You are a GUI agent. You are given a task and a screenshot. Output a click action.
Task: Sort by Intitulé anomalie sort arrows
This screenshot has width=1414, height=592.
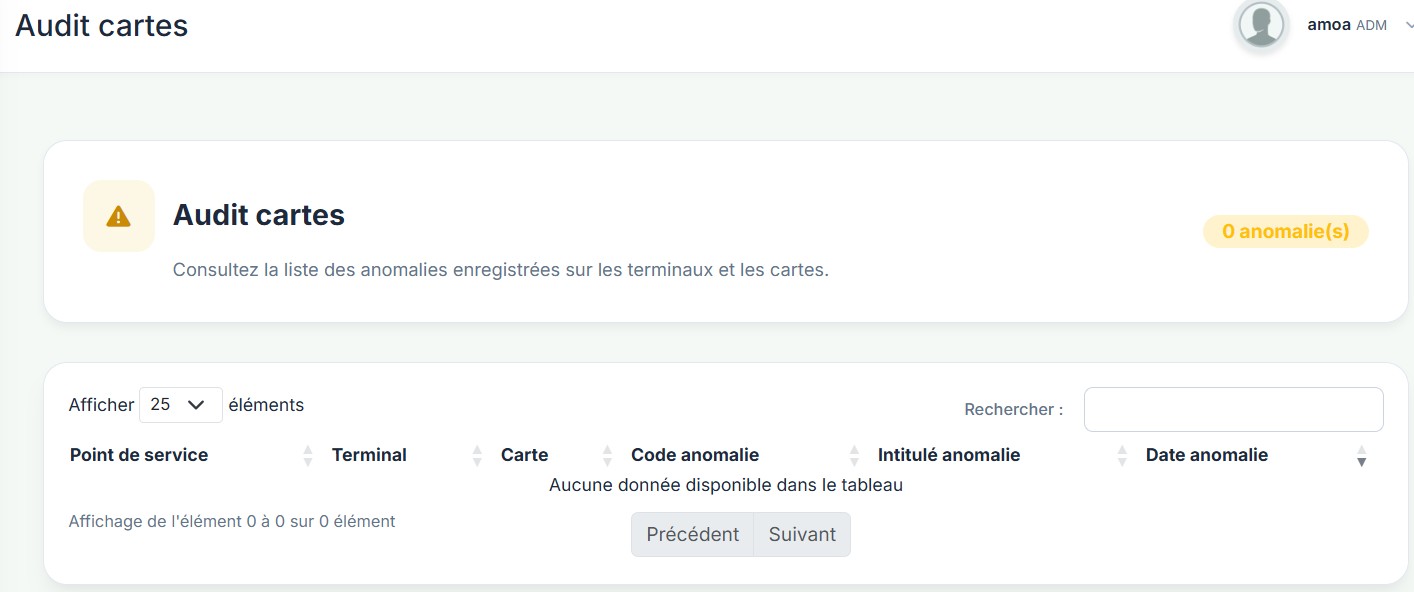1122,456
